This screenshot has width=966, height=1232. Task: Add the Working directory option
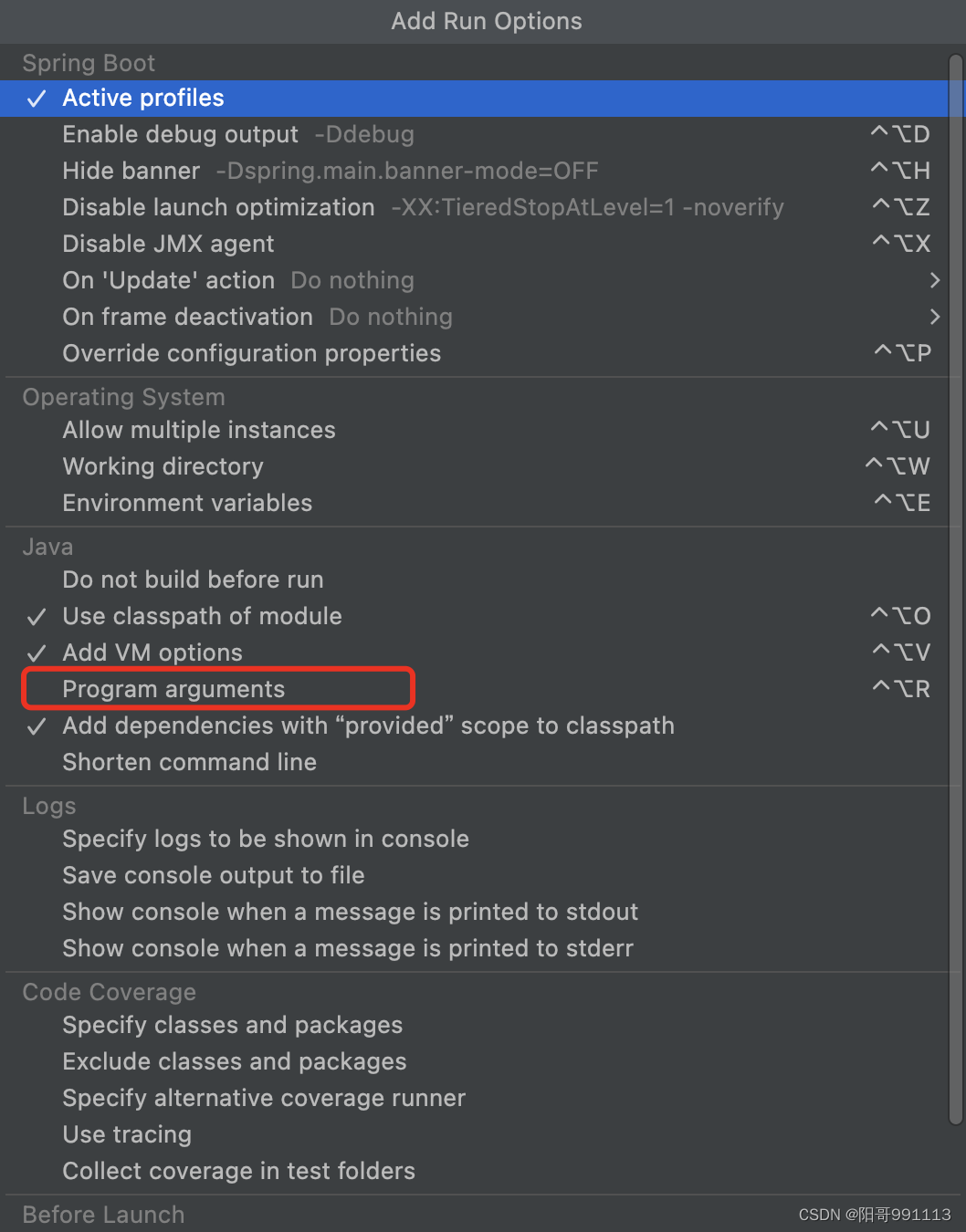pos(477,466)
